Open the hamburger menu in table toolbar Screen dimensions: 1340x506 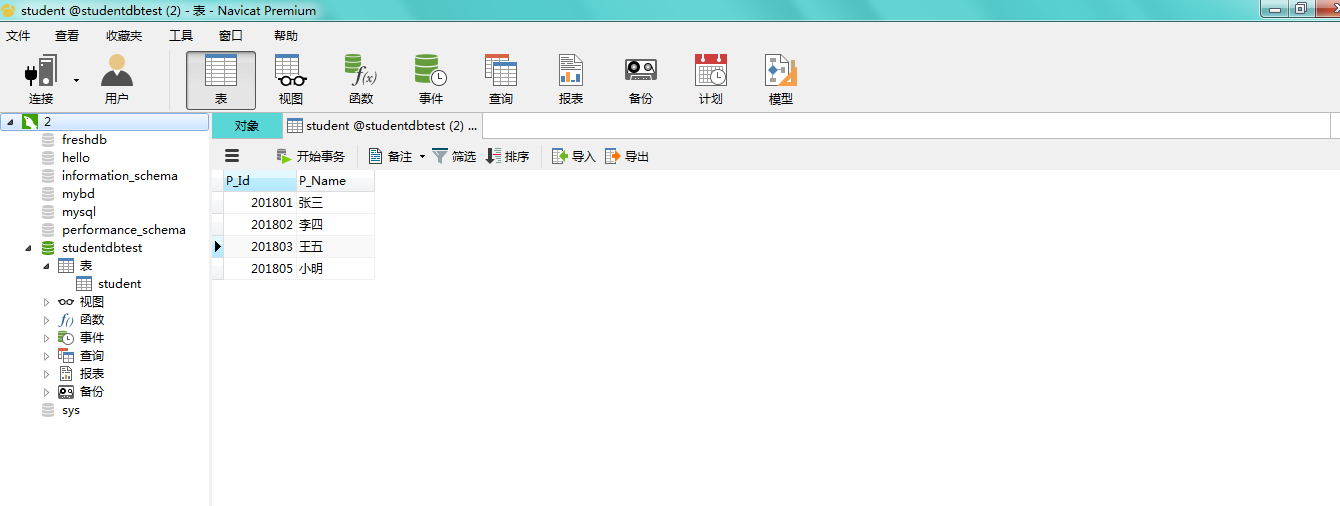coord(232,156)
